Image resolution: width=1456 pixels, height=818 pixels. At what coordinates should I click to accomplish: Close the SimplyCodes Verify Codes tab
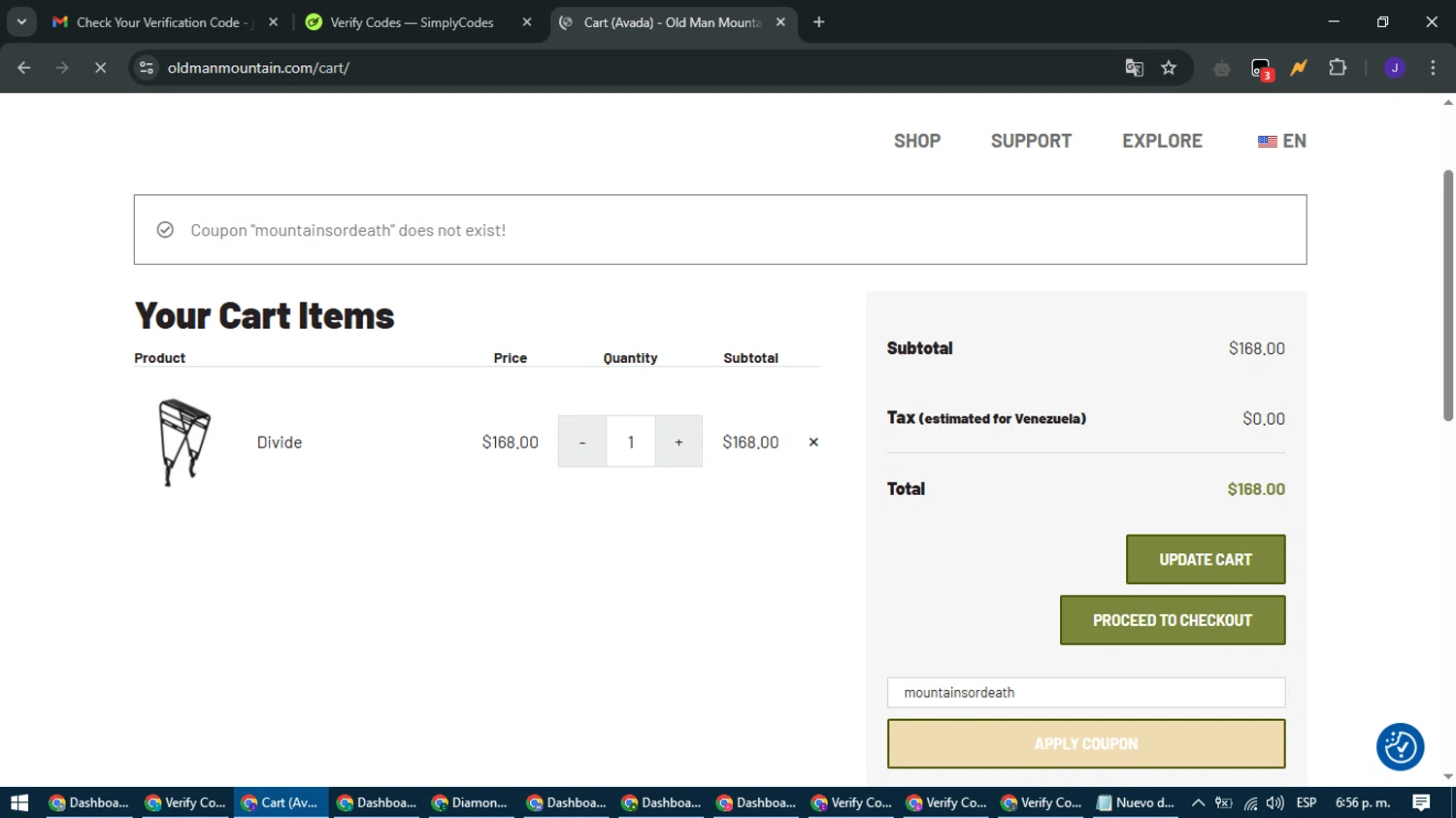[527, 21]
